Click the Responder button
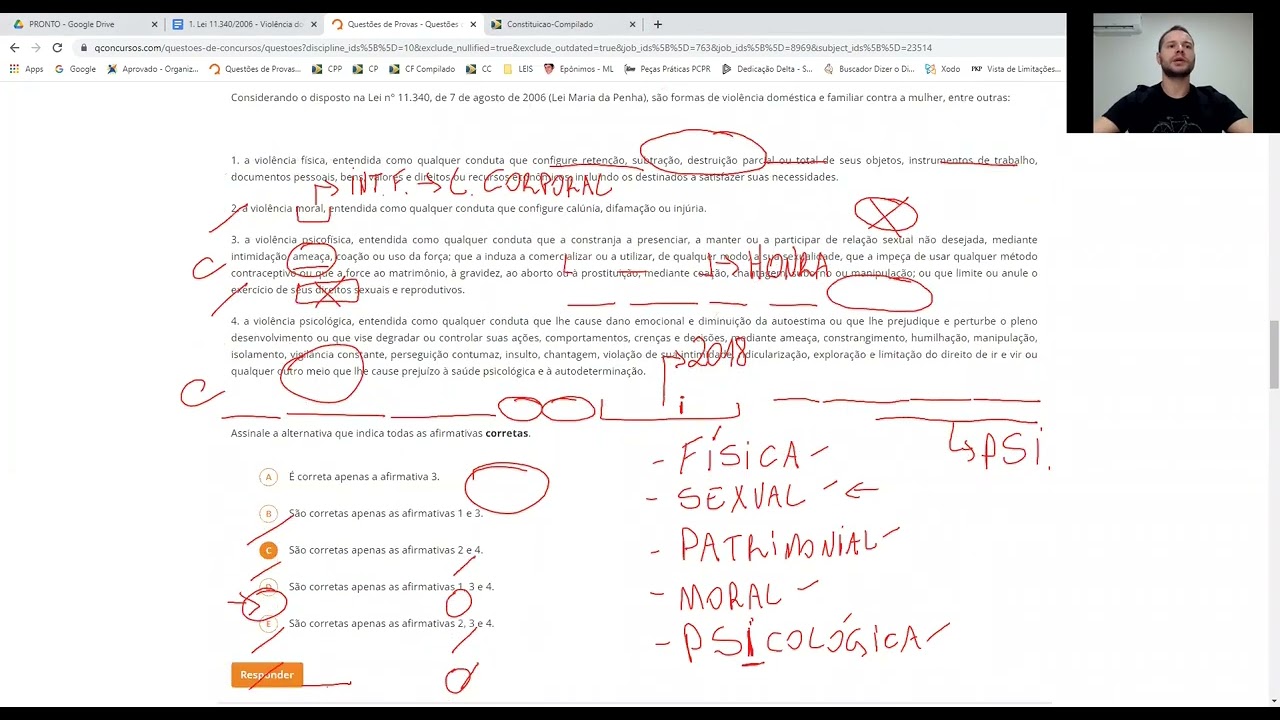 pos(267,675)
